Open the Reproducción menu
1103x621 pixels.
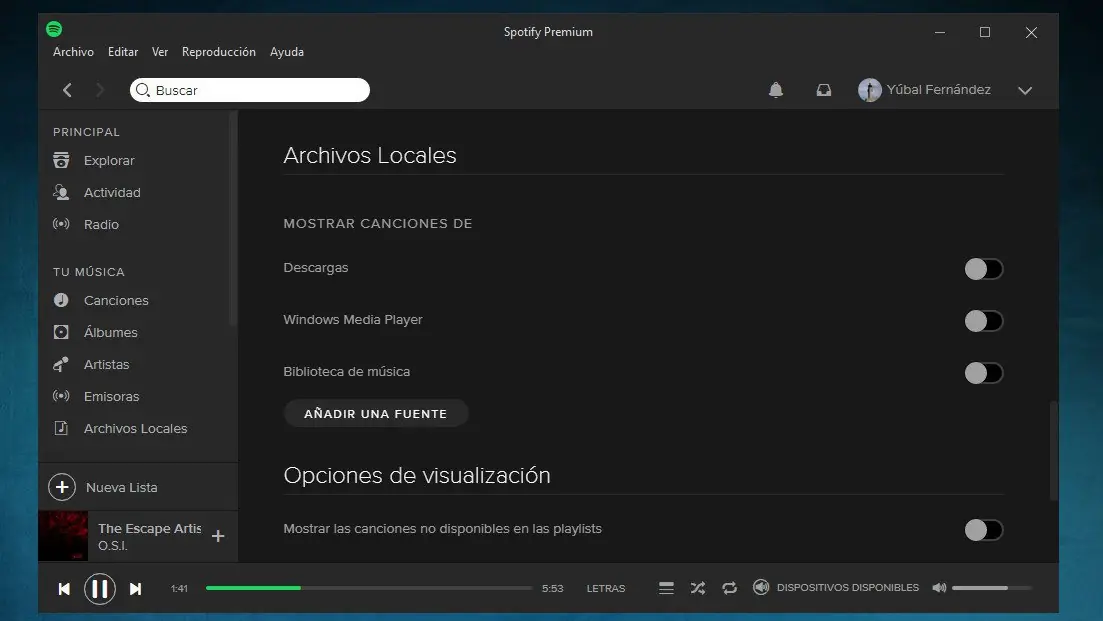coord(218,51)
